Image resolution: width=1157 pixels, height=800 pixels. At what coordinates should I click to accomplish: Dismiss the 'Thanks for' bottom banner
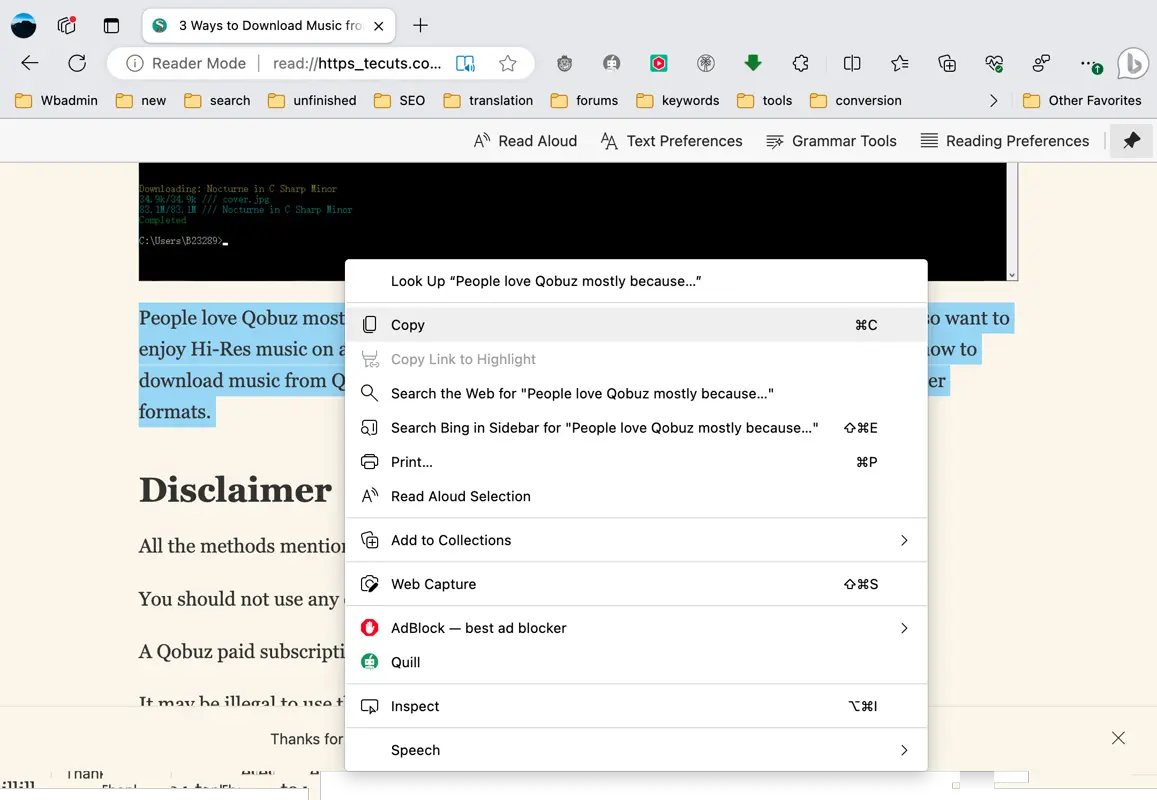[x=1119, y=738]
